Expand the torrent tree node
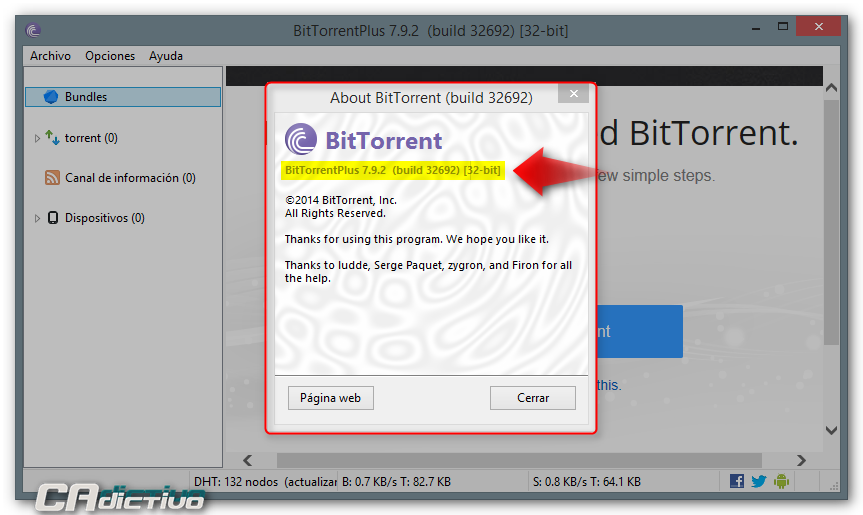Viewport: 863px width, 515px height. click(37, 138)
